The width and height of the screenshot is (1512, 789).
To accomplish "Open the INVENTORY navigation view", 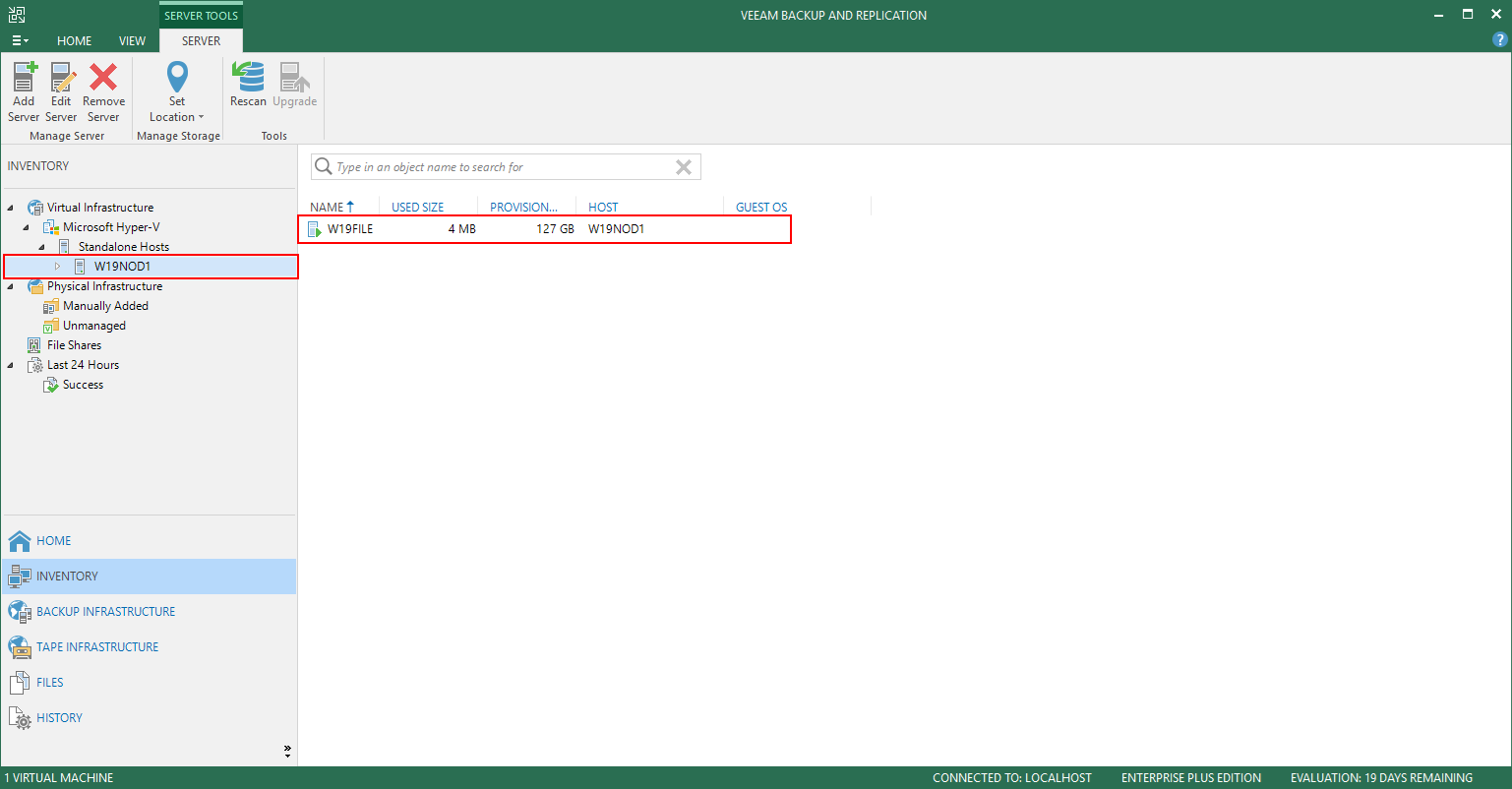I will click(149, 577).
